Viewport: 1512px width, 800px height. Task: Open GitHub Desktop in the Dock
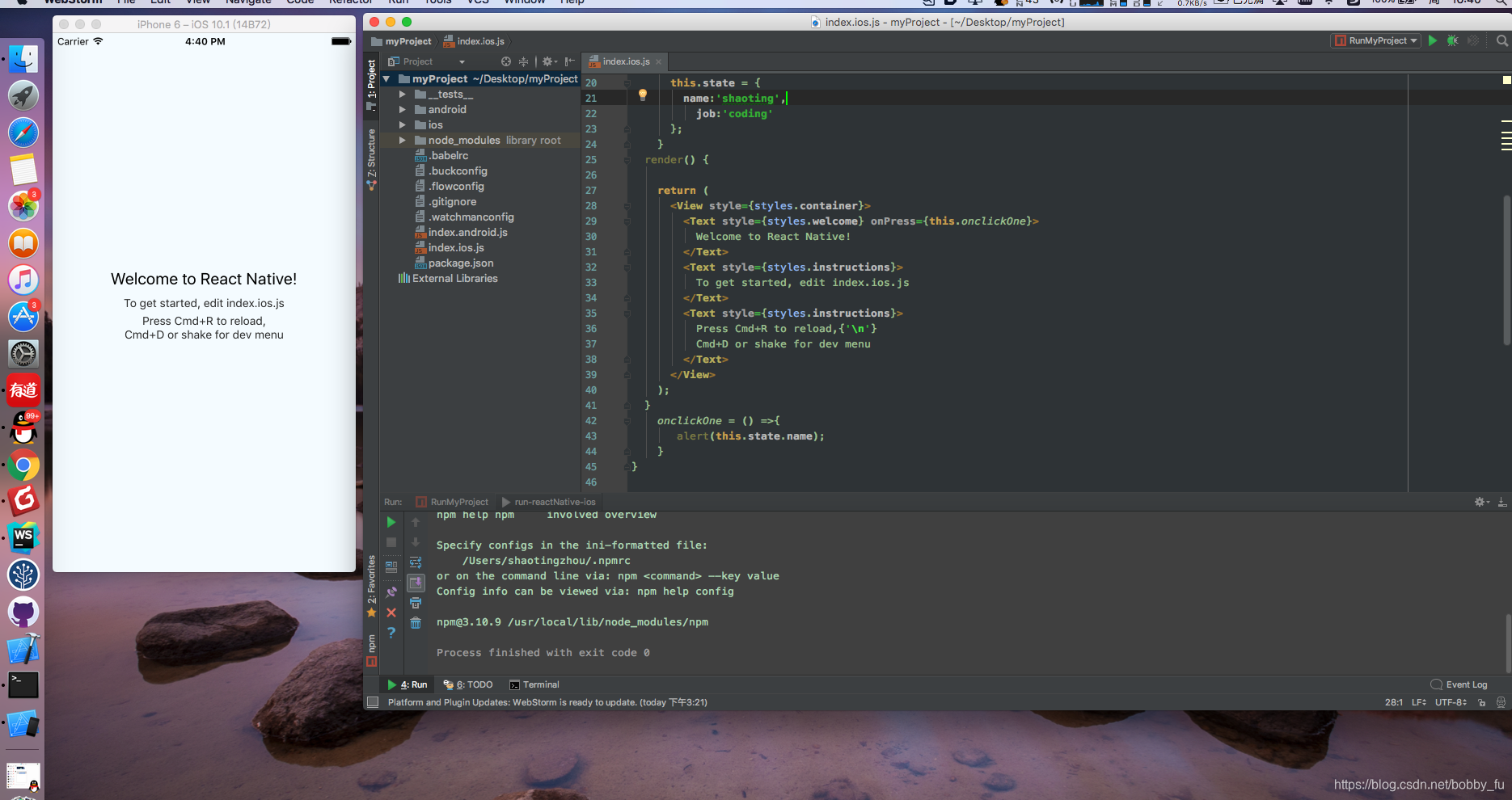23,612
